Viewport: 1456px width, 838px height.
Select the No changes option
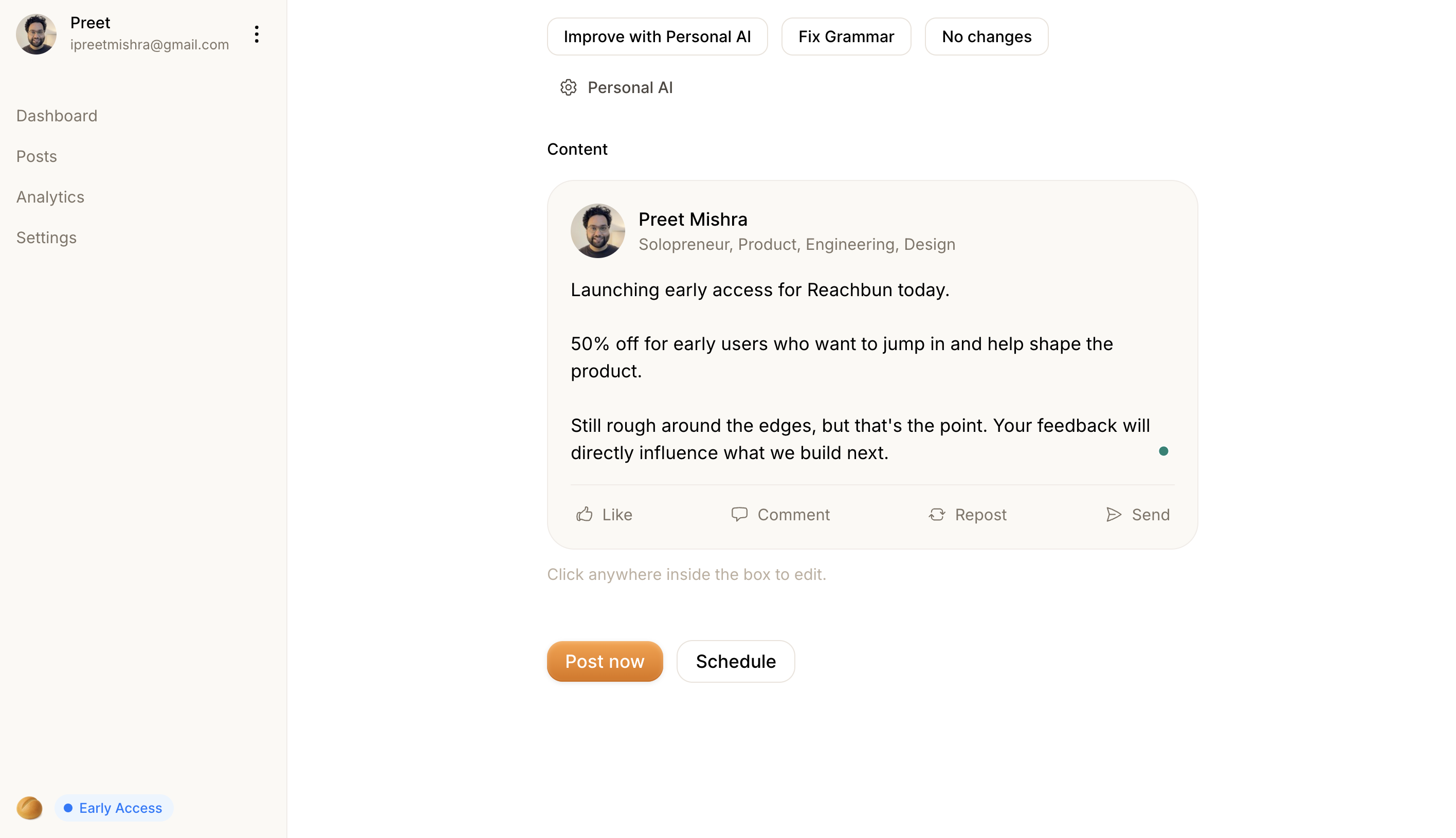987,37
